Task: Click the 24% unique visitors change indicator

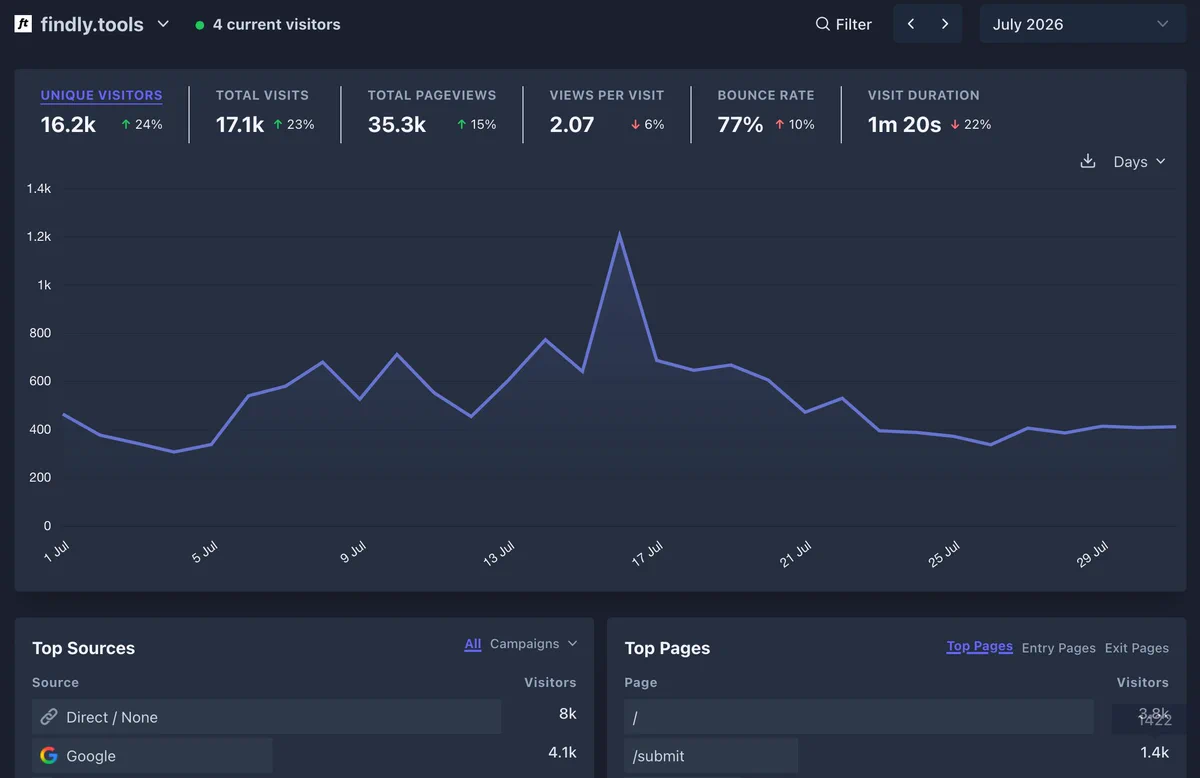Action: (141, 125)
